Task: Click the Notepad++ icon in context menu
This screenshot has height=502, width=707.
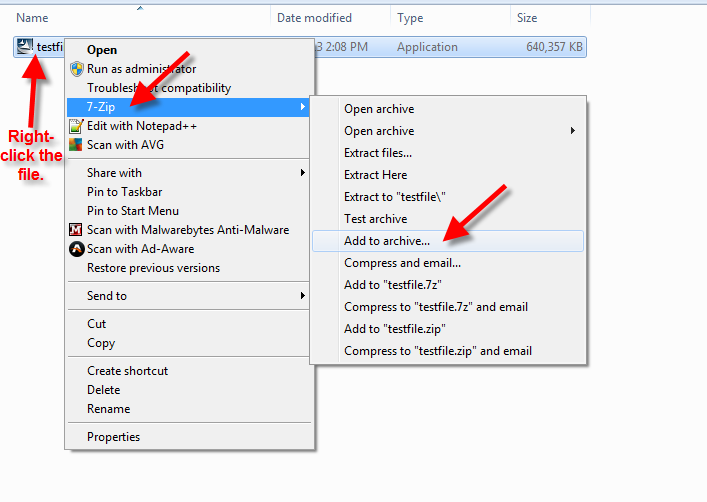Action: tap(76, 126)
